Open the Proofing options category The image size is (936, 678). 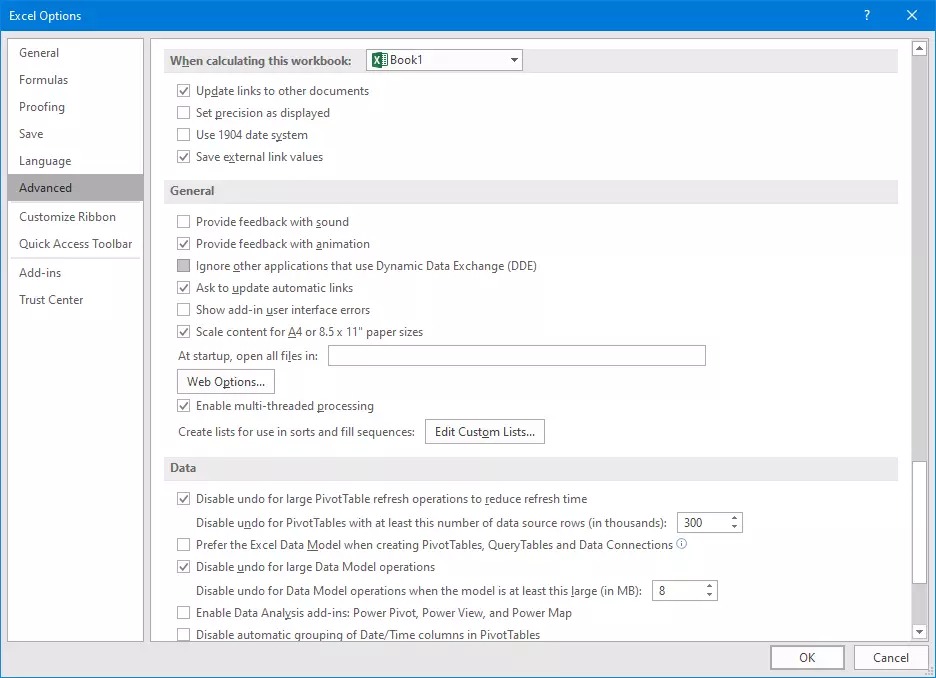coord(75,107)
